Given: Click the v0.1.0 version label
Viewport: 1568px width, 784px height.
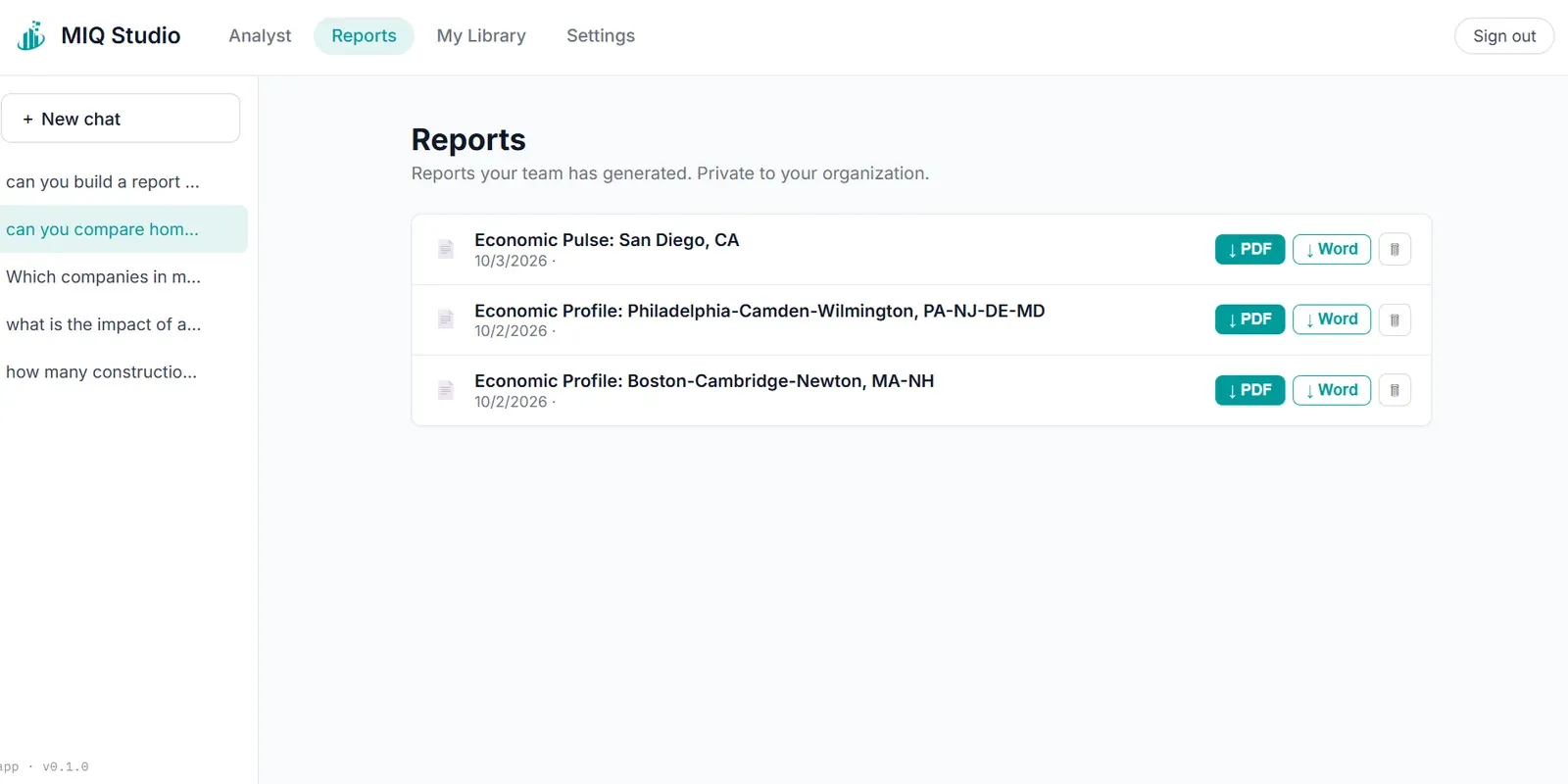Looking at the screenshot, I should point(66,767).
